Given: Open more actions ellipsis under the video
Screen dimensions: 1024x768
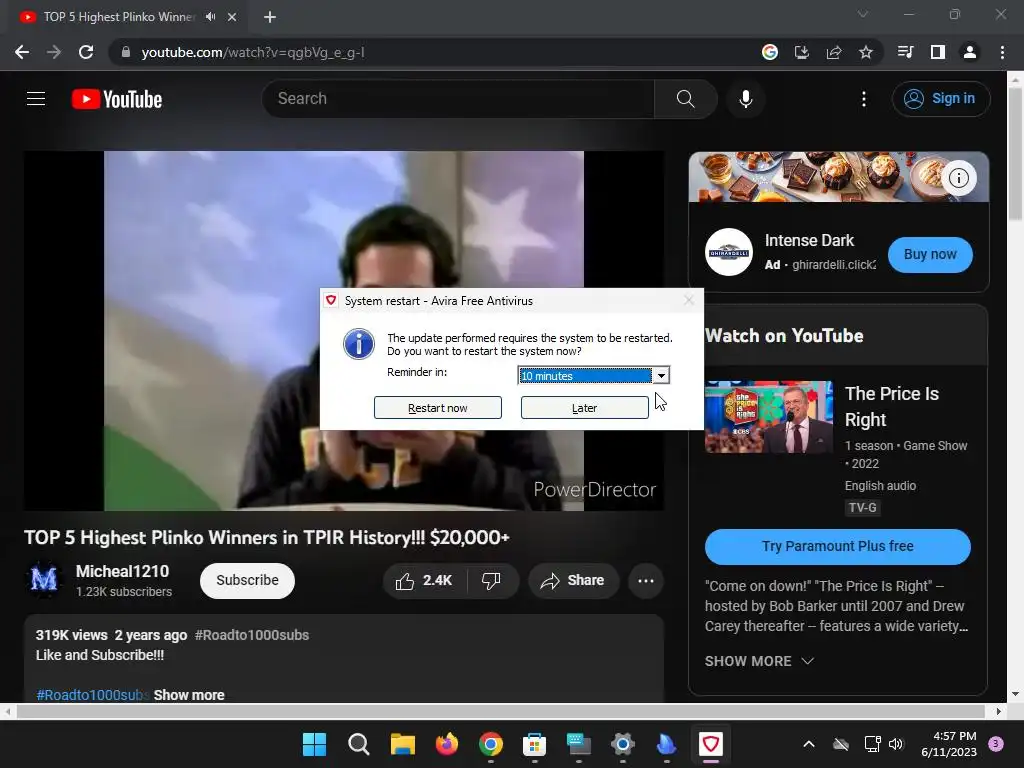Looking at the screenshot, I should 646,581.
